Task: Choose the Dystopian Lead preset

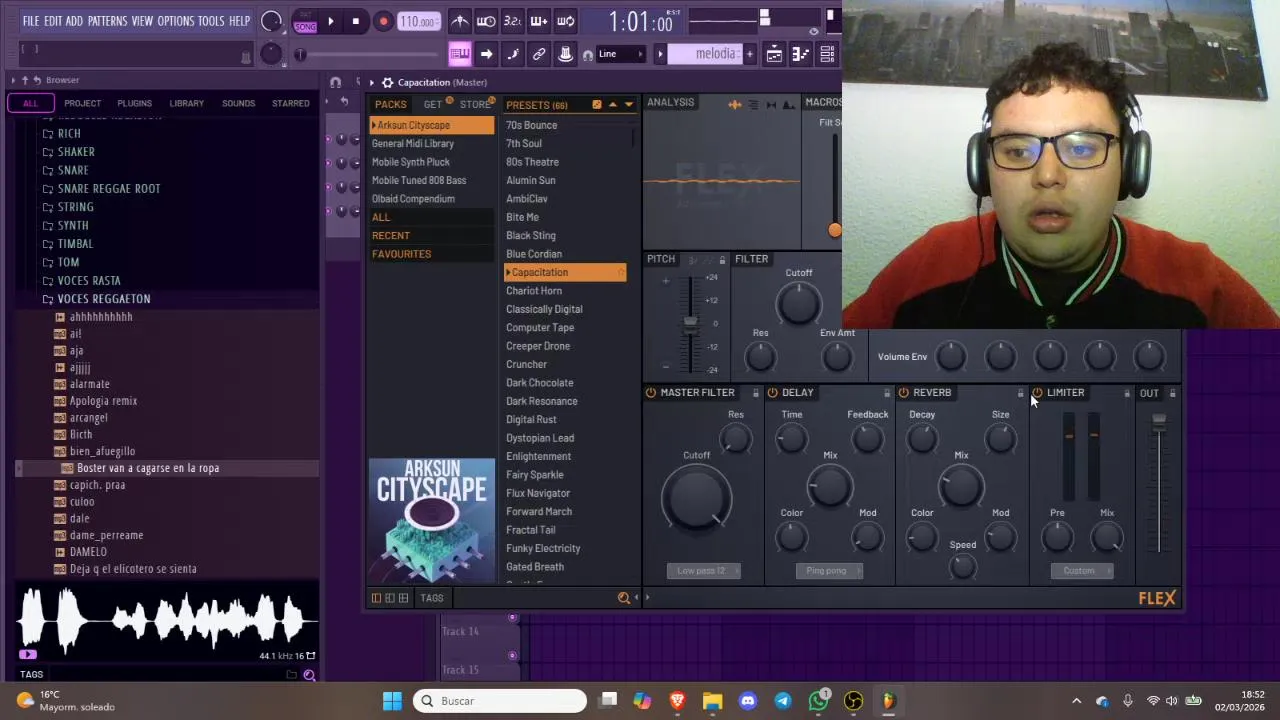Action: pyautogui.click(x=540, y=438)
